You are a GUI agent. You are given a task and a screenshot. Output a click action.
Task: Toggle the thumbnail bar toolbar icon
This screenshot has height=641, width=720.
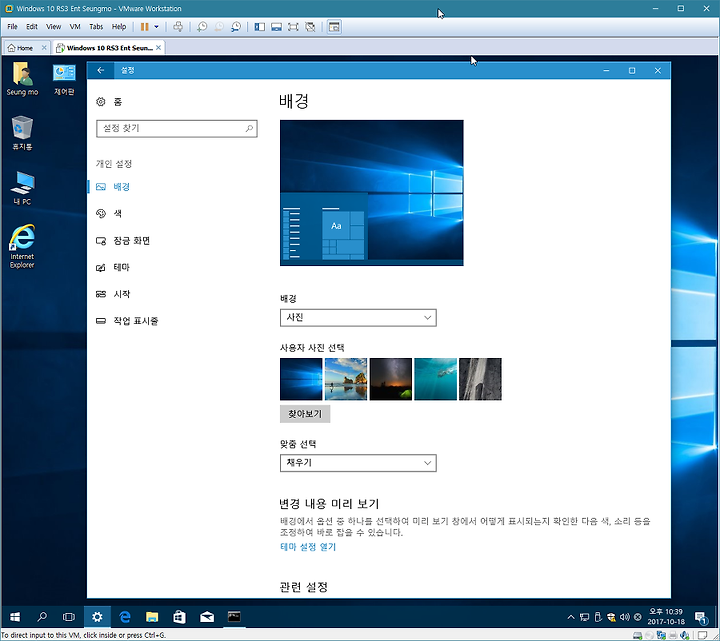(276, 27)
